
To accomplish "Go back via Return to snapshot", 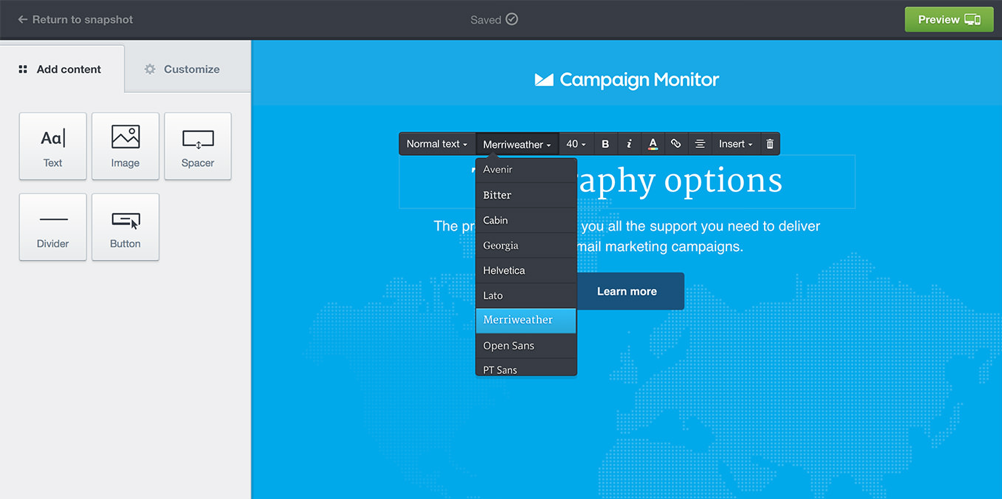I will click(x=75, y=20).
